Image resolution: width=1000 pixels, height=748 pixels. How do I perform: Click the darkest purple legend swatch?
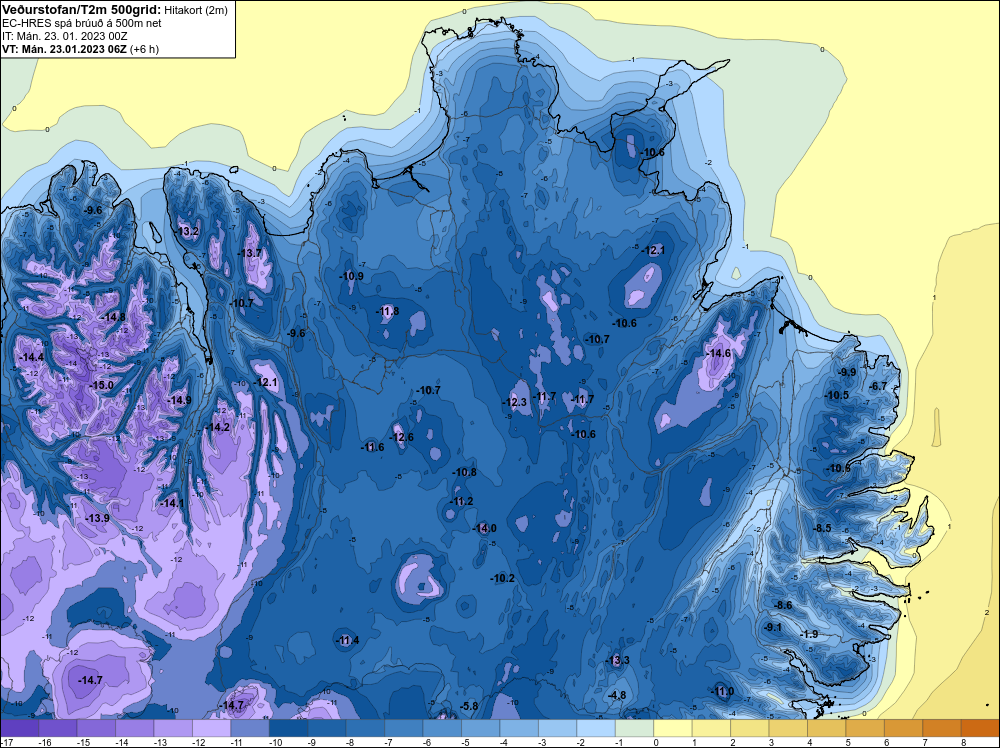coord(19,728)
